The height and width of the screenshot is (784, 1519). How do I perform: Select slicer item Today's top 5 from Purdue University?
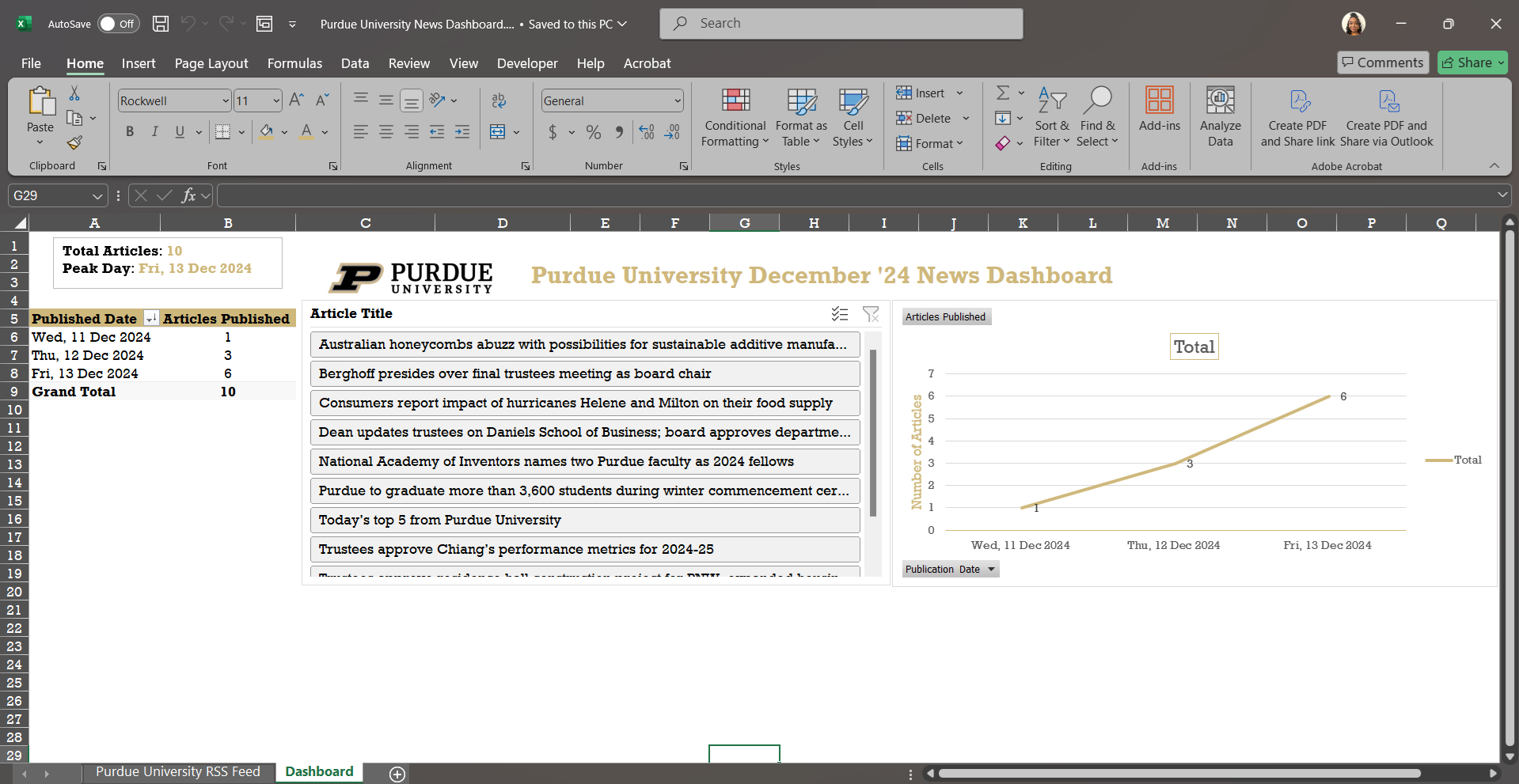[585, 520]
